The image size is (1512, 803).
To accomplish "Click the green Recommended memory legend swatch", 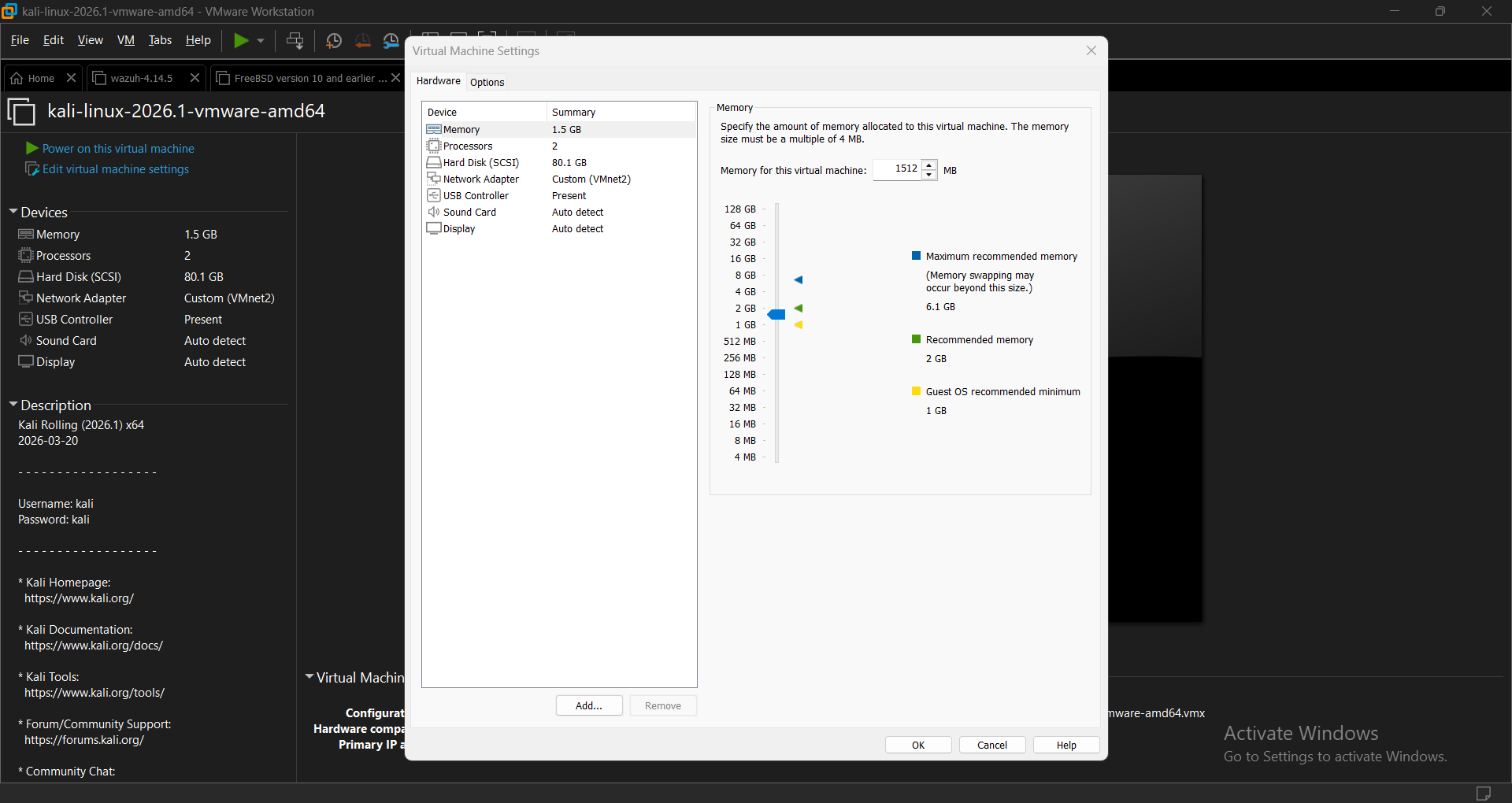I will pyautogui.click(x=916, y=339).
